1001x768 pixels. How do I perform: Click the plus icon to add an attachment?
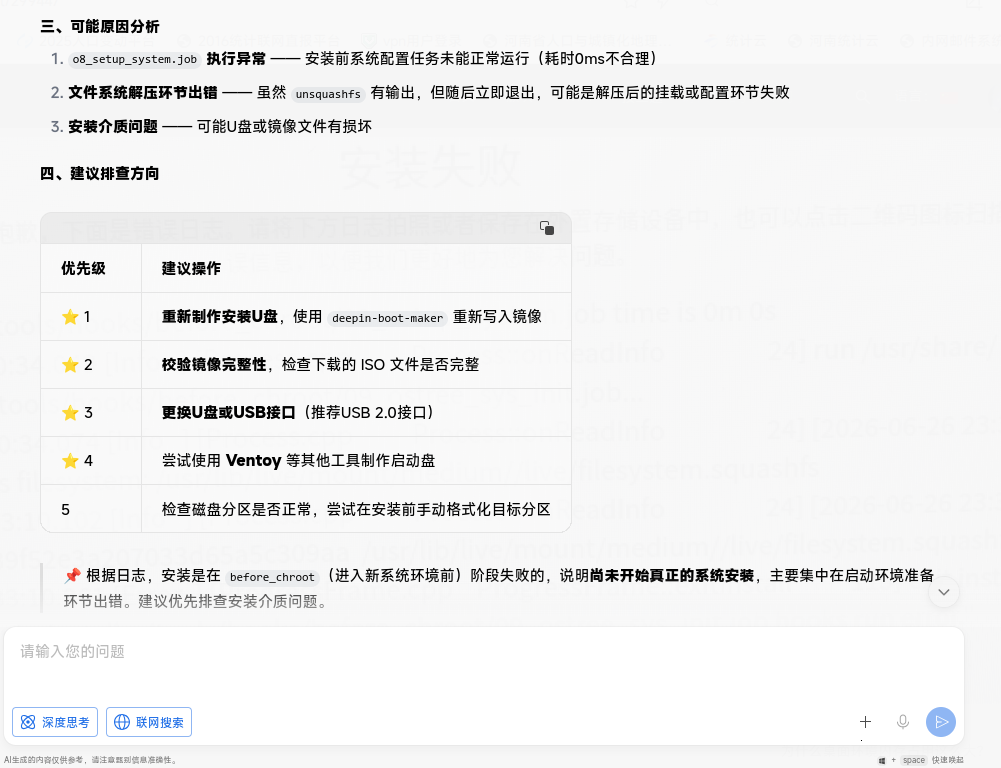(865, 721)
